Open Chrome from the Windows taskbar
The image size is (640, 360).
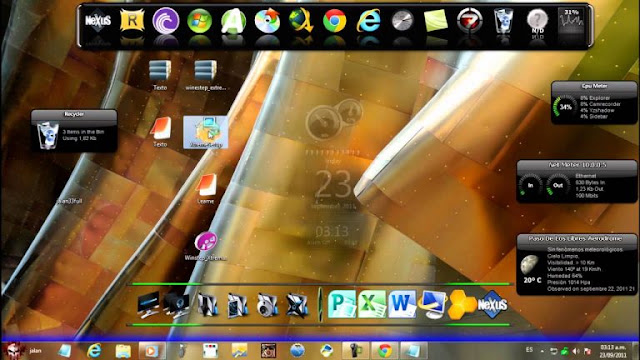pos(384,351)
